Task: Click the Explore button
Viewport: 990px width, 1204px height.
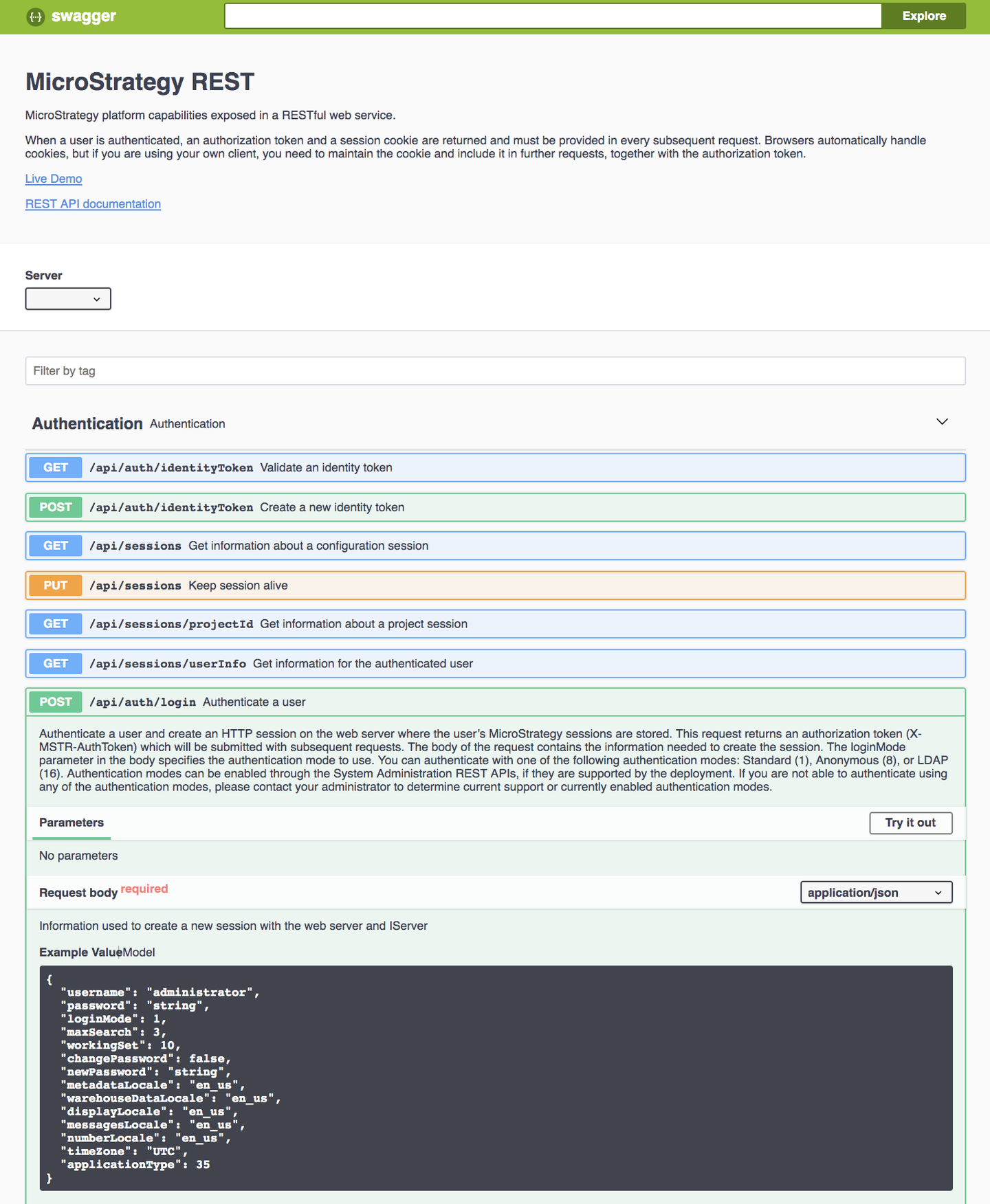Action: [923, 16]
